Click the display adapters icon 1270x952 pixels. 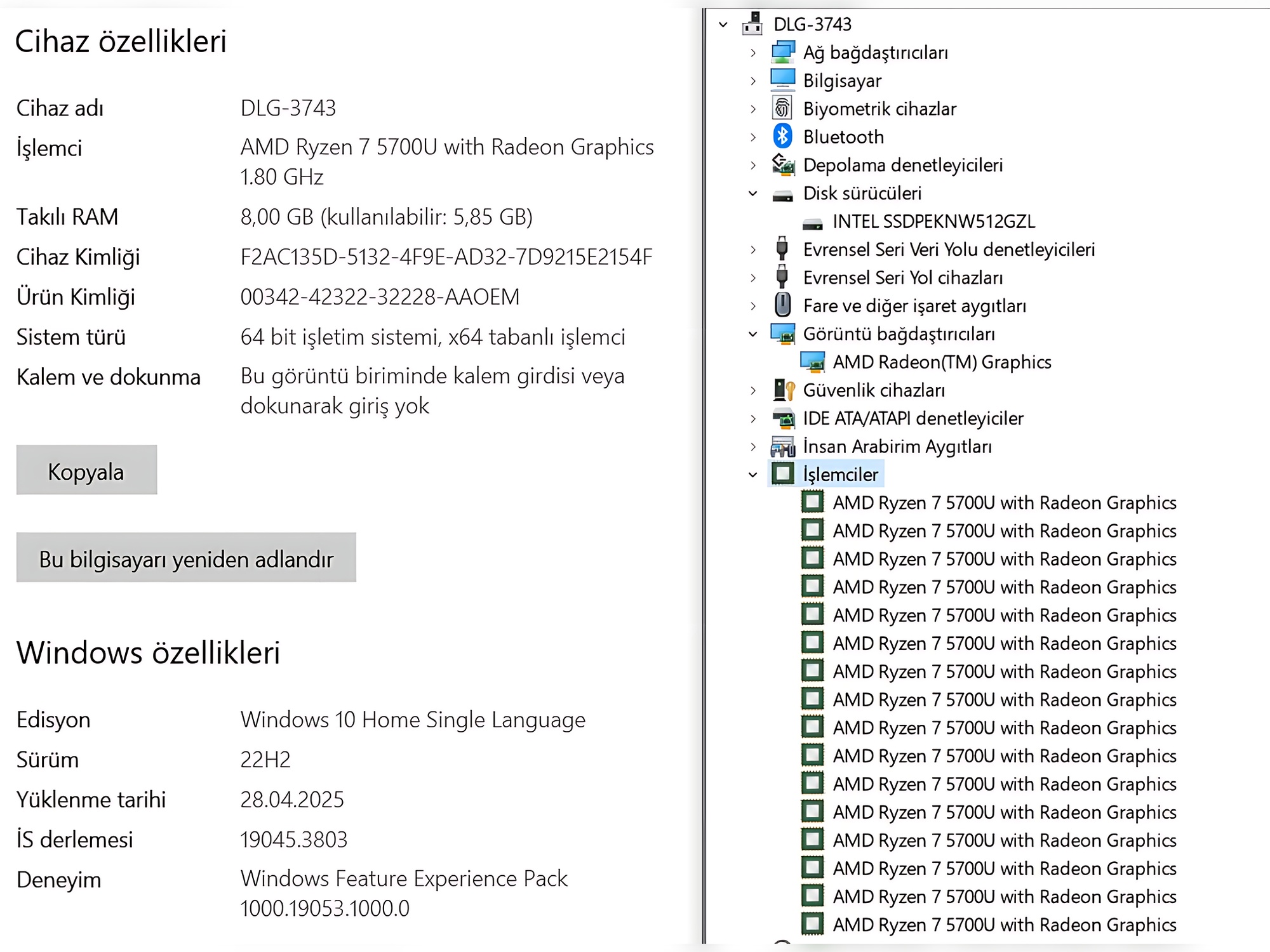coord(783,333)
